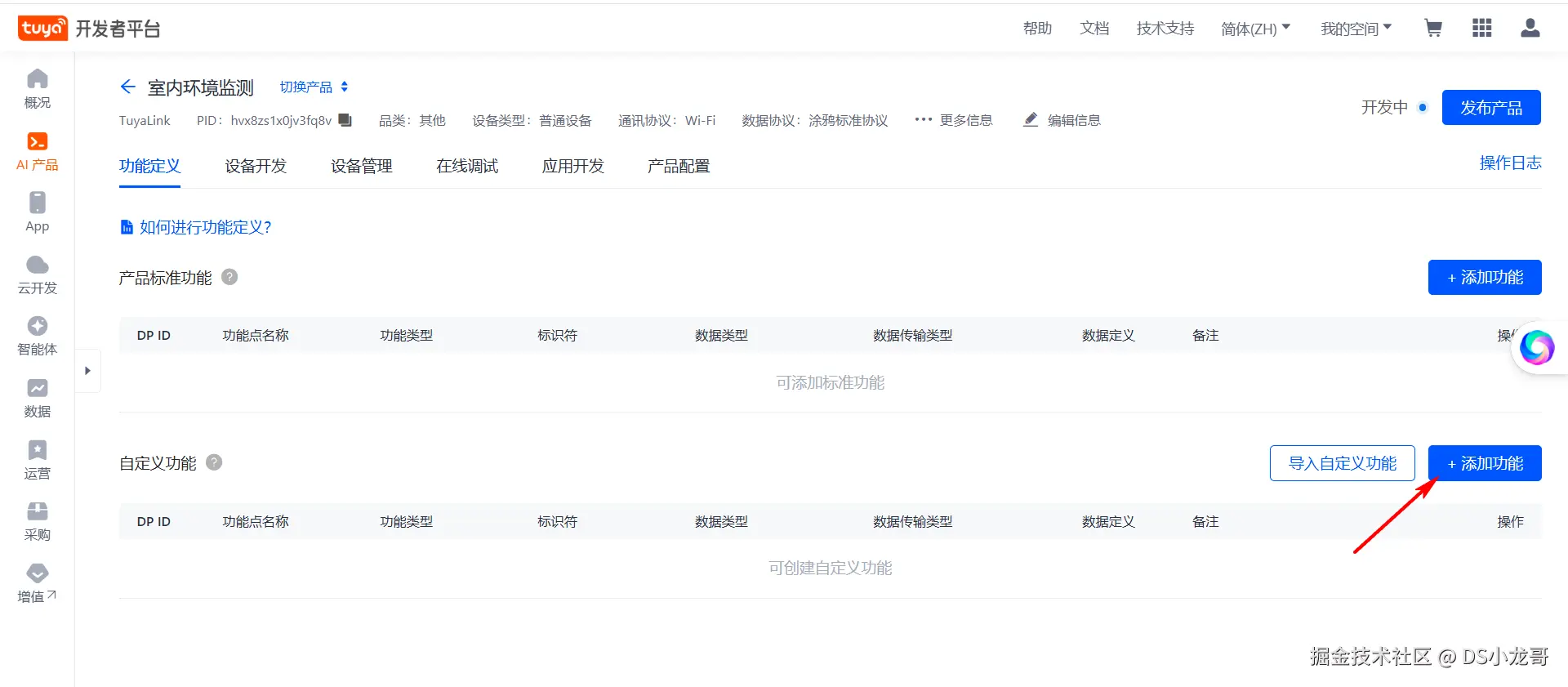Click the shopping cart icon
The image size is (1568, 687).
pyautogui.click(x=1433, y=29)
